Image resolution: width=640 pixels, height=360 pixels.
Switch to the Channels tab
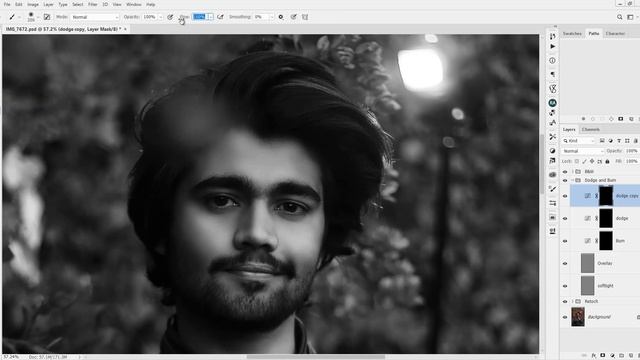(590, 129)
